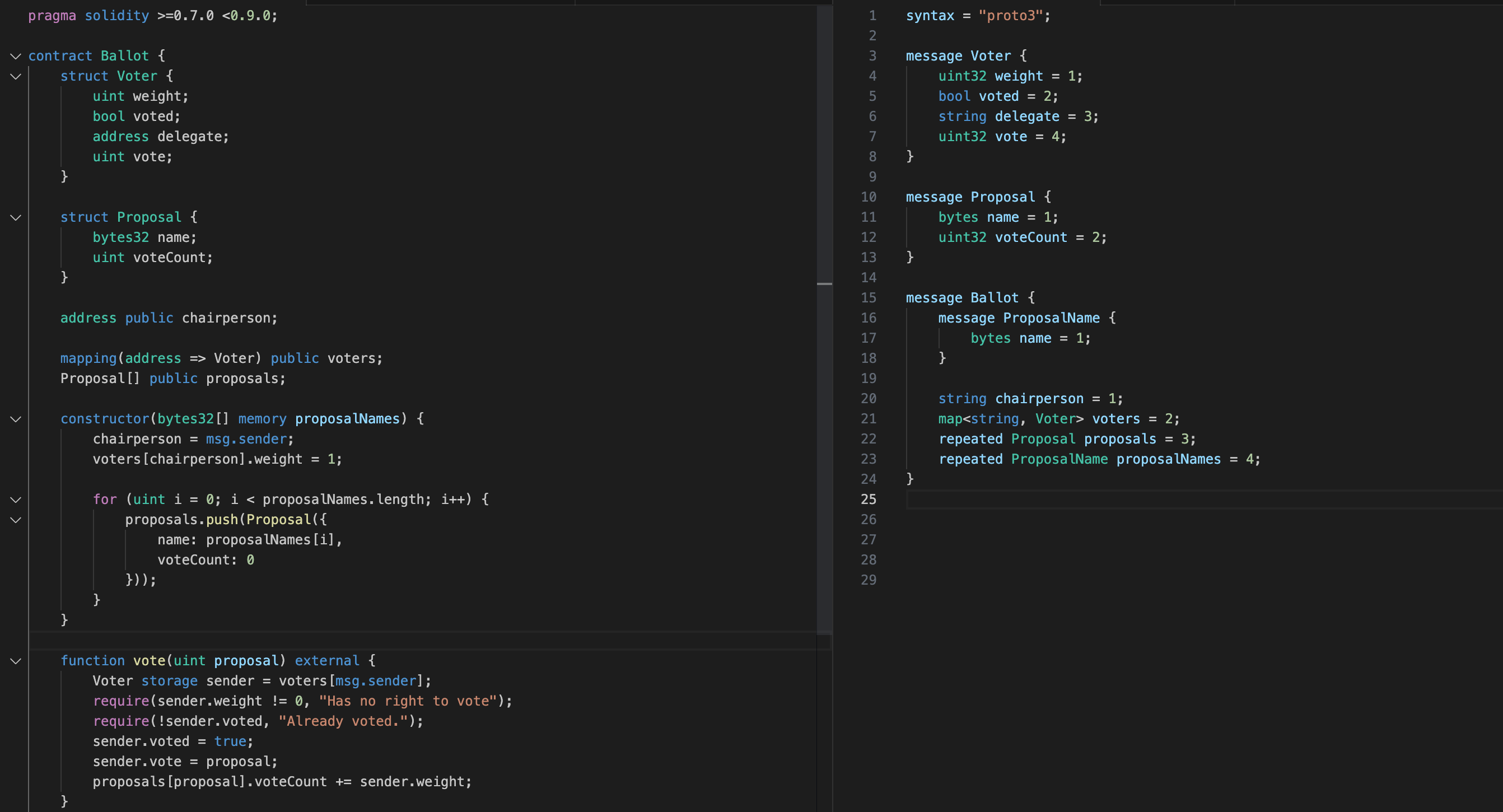Click 'sender.voted = true;' line

pos(173,741)
